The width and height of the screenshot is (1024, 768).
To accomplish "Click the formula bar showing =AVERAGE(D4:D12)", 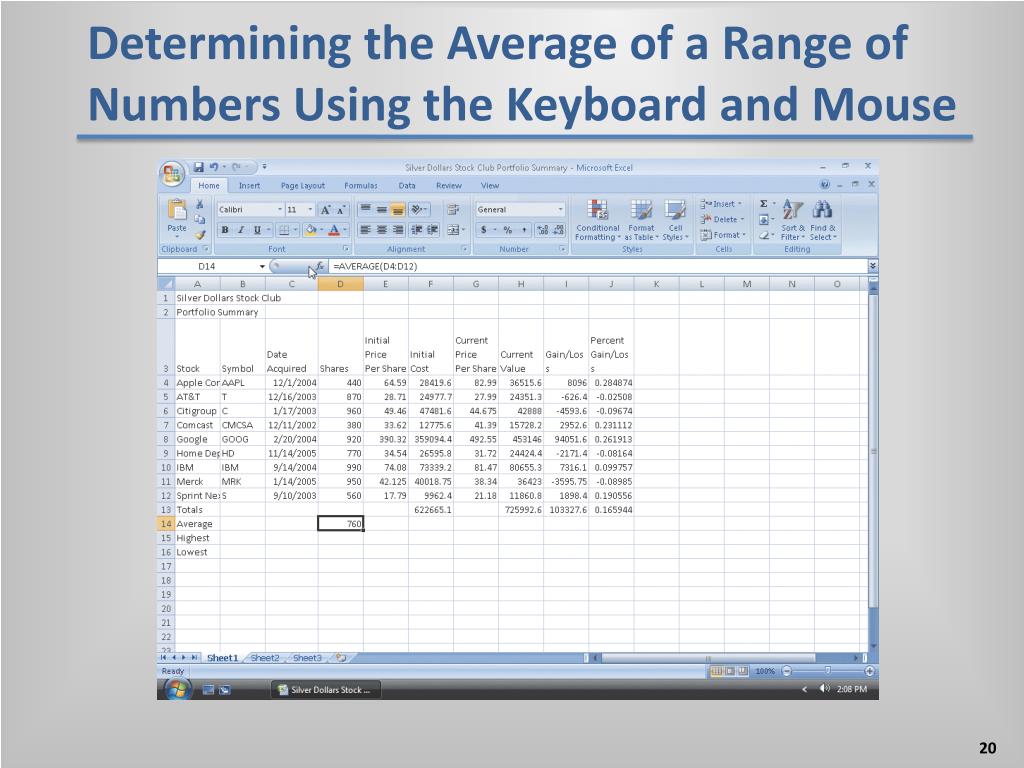I will coord(599,266).
